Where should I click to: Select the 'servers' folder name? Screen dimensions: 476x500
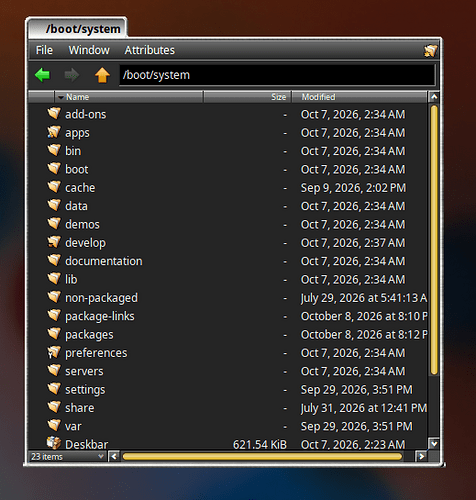coord(84,371)
